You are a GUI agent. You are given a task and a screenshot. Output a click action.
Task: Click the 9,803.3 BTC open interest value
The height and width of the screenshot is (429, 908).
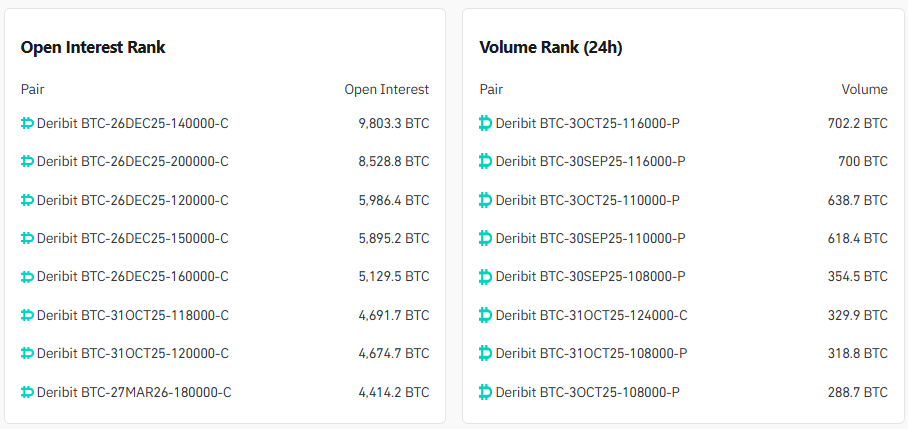click(394, 123)
